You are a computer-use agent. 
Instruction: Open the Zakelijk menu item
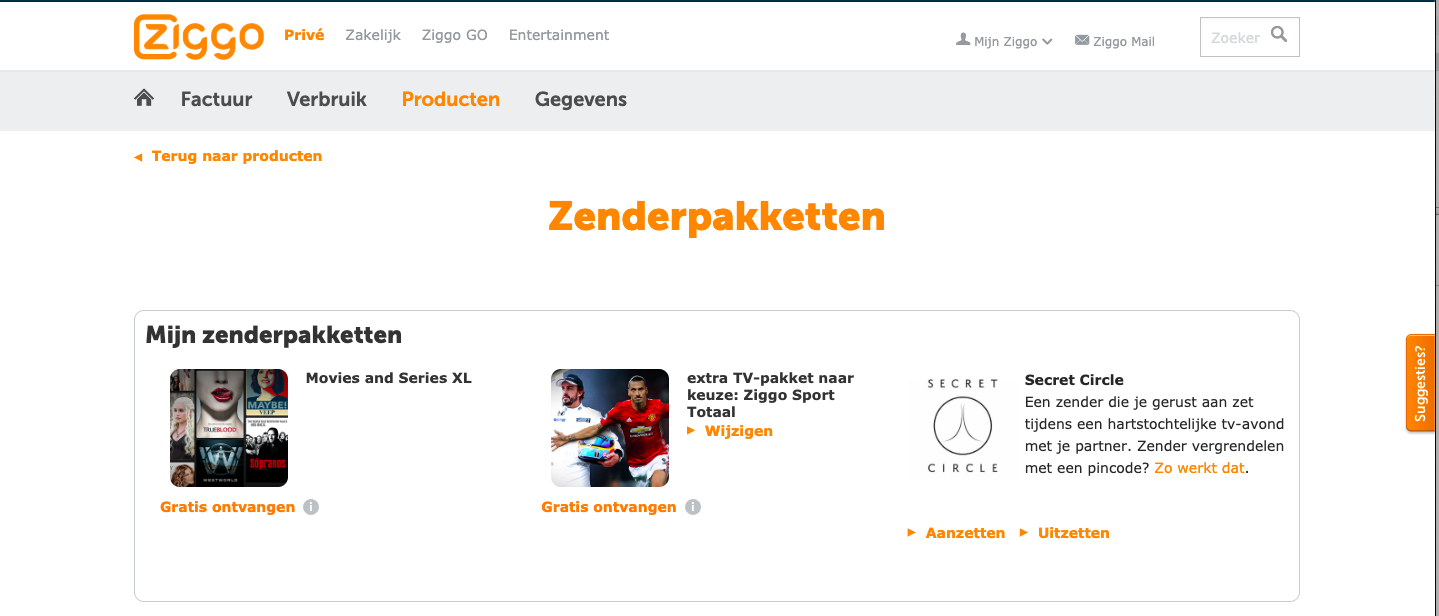point(373,35)
